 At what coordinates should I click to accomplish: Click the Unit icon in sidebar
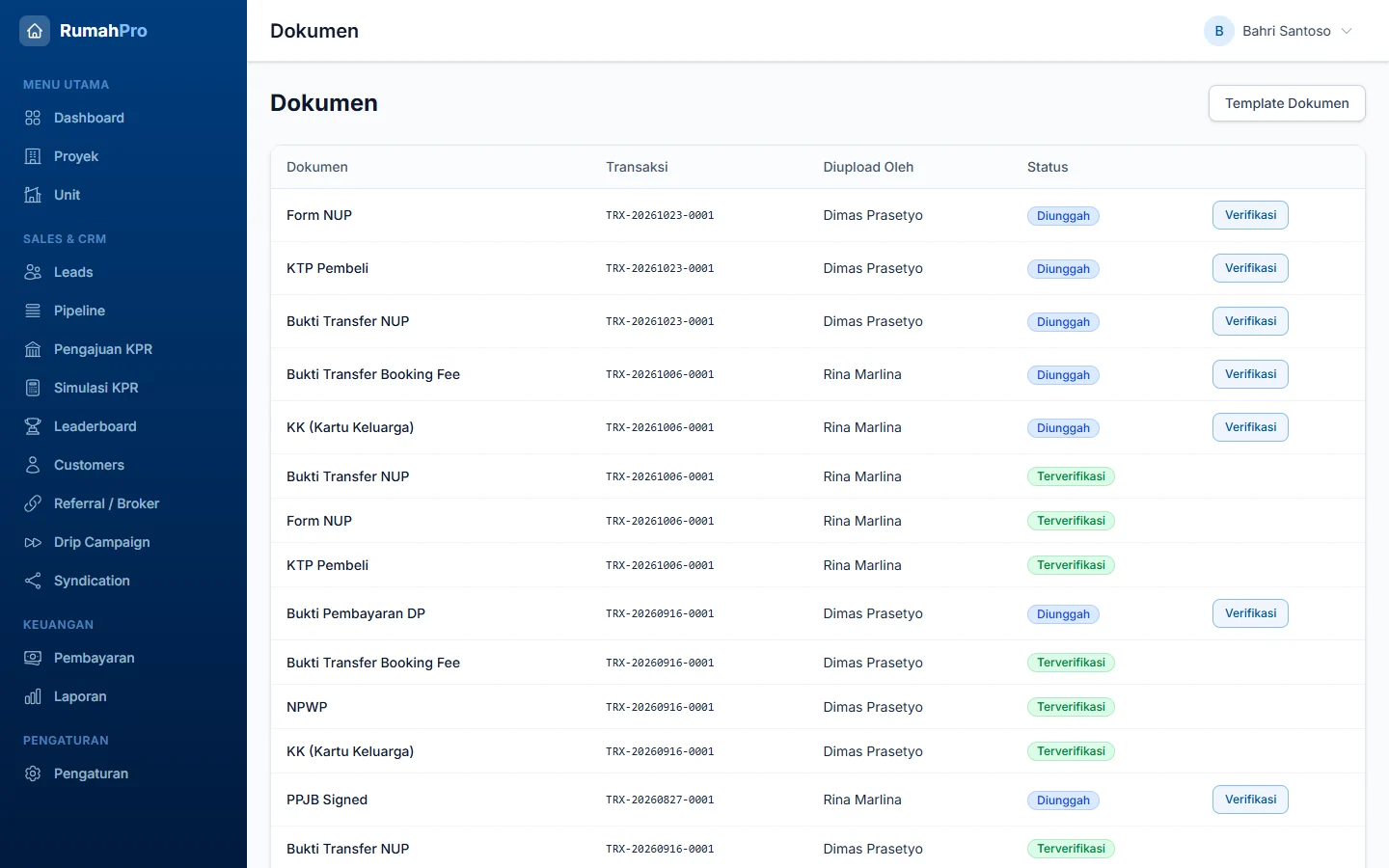pyautogui.click(x=33, y=195)
